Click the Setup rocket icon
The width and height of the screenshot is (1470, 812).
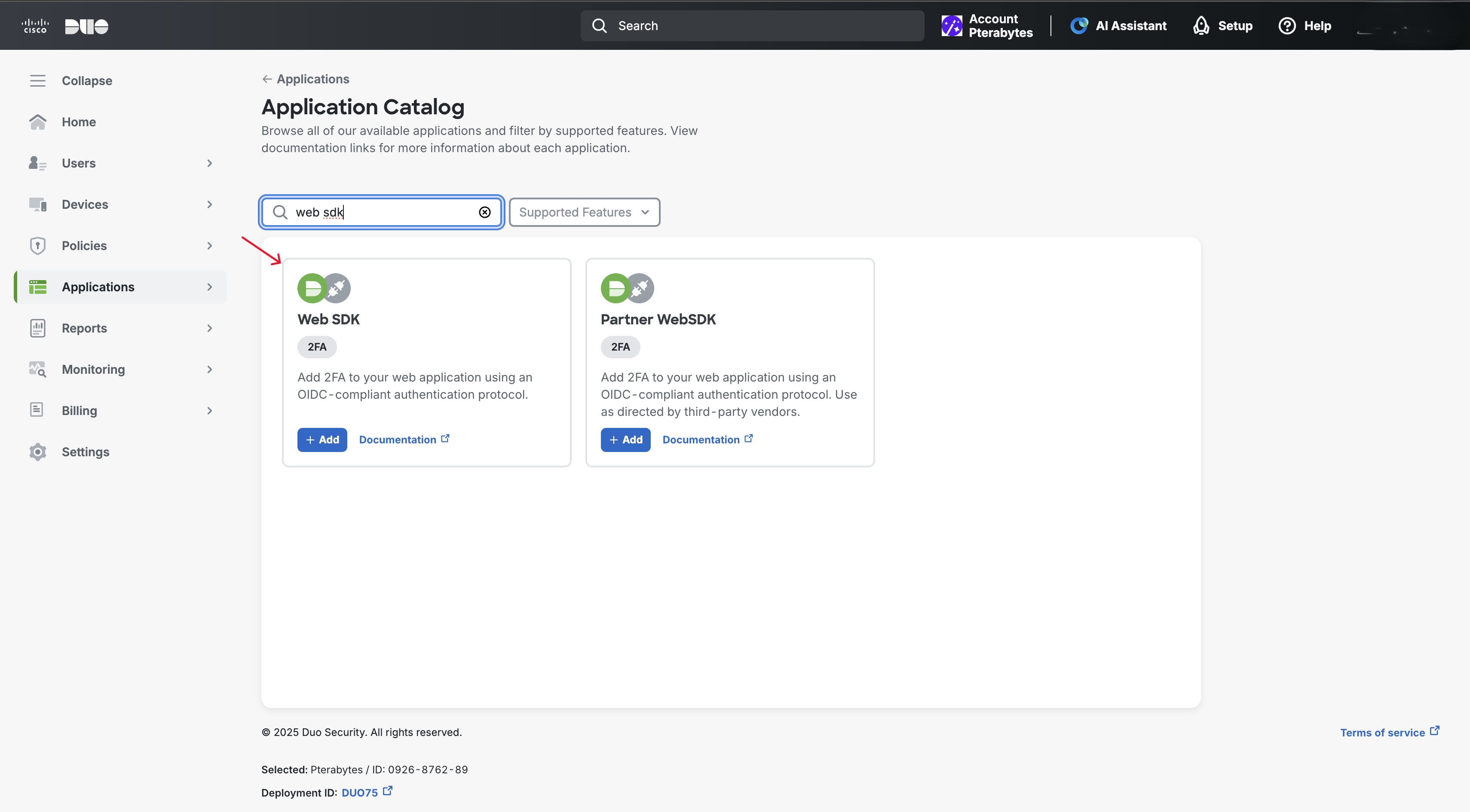pyautogui.click(x=1201, y=26)
